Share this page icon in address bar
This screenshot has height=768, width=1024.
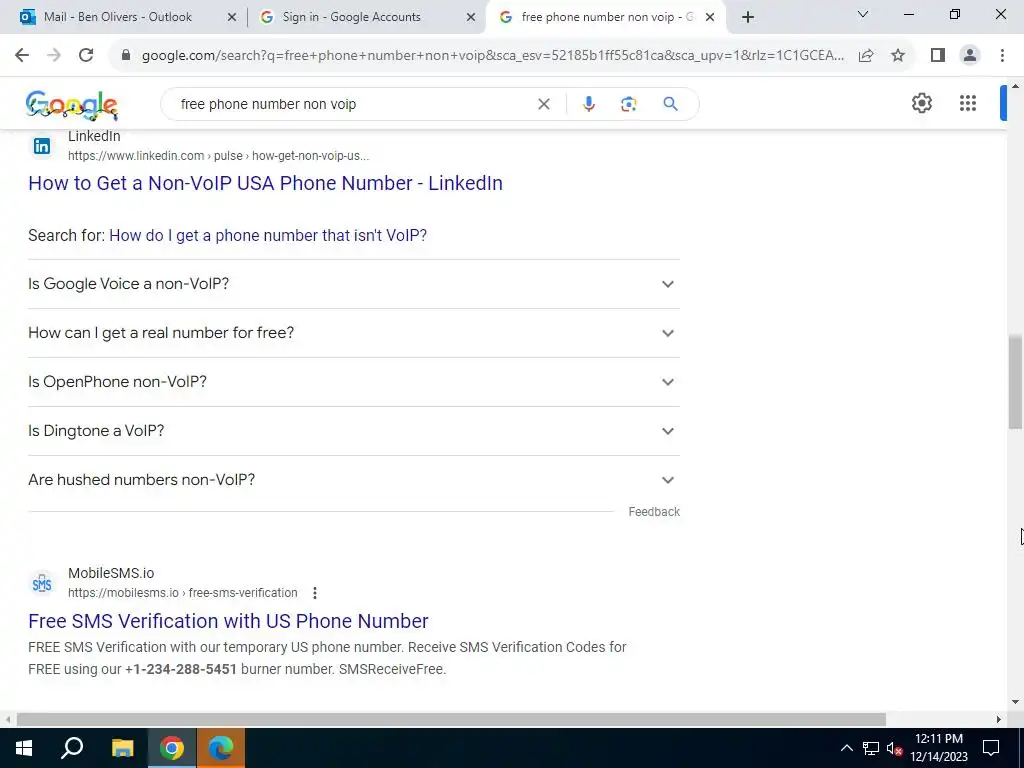[866, 56]
